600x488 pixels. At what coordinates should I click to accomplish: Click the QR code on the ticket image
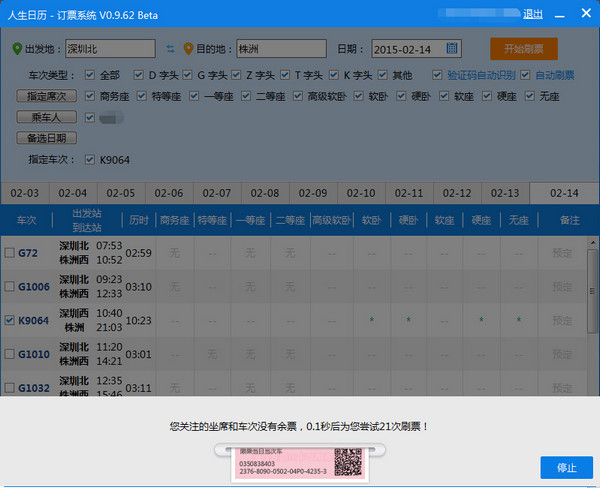(x=348, y=462)
